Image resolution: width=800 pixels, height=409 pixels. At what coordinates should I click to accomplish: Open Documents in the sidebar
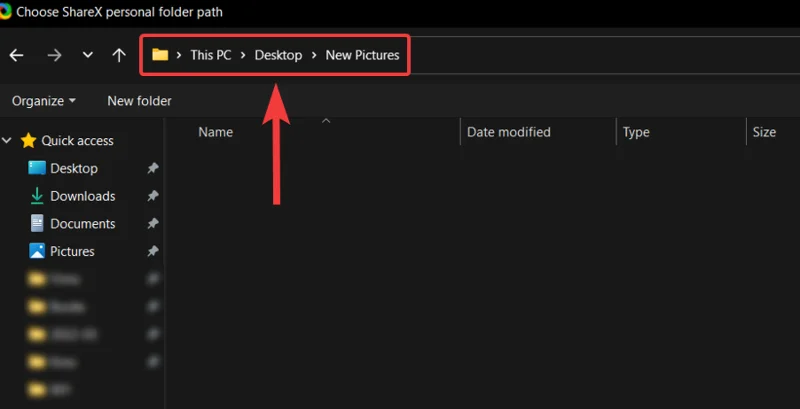(x=83, y=224)
